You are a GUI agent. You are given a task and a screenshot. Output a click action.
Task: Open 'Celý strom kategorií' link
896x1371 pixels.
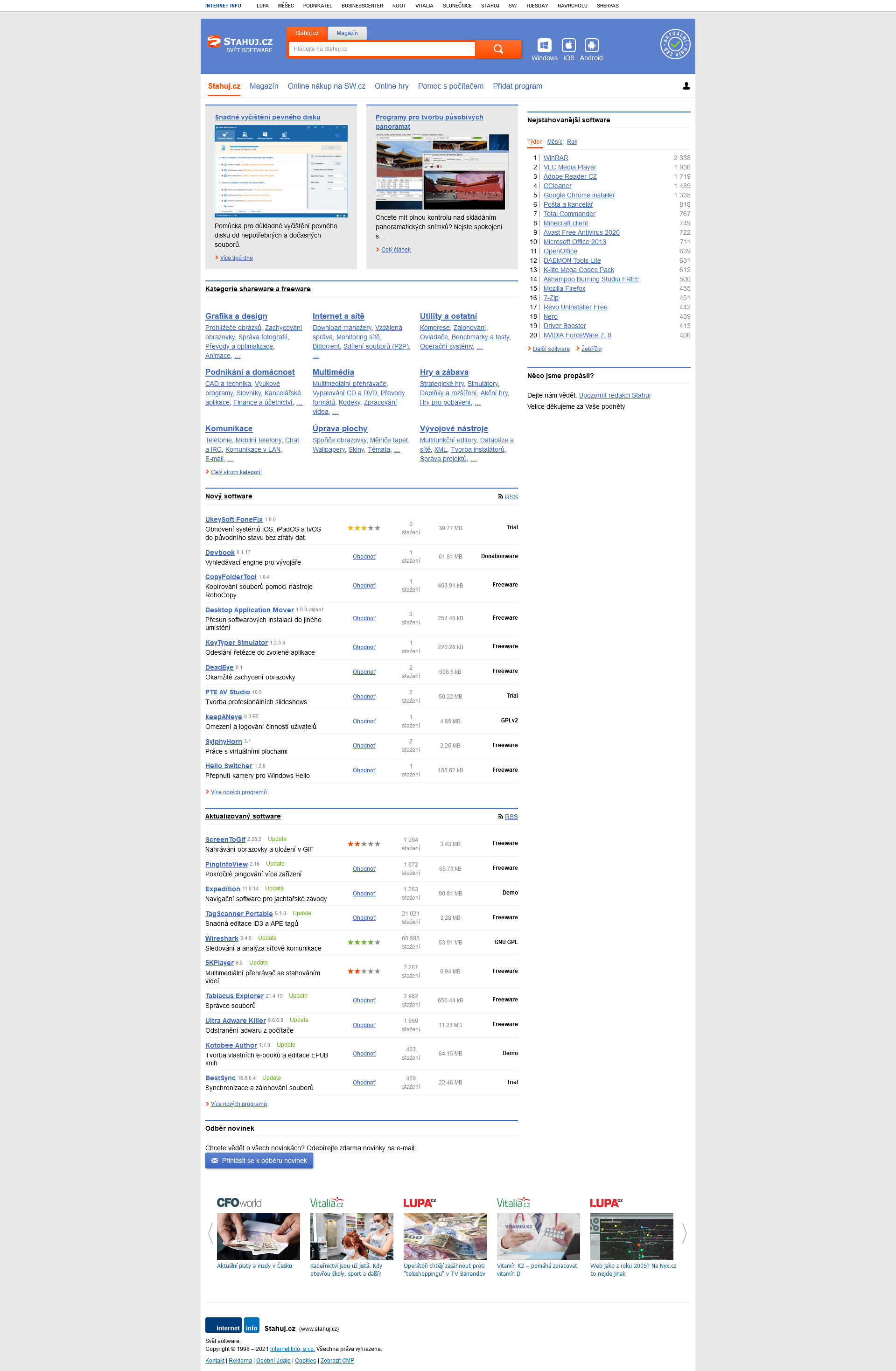pyautogui.click(x=236, y=472)
